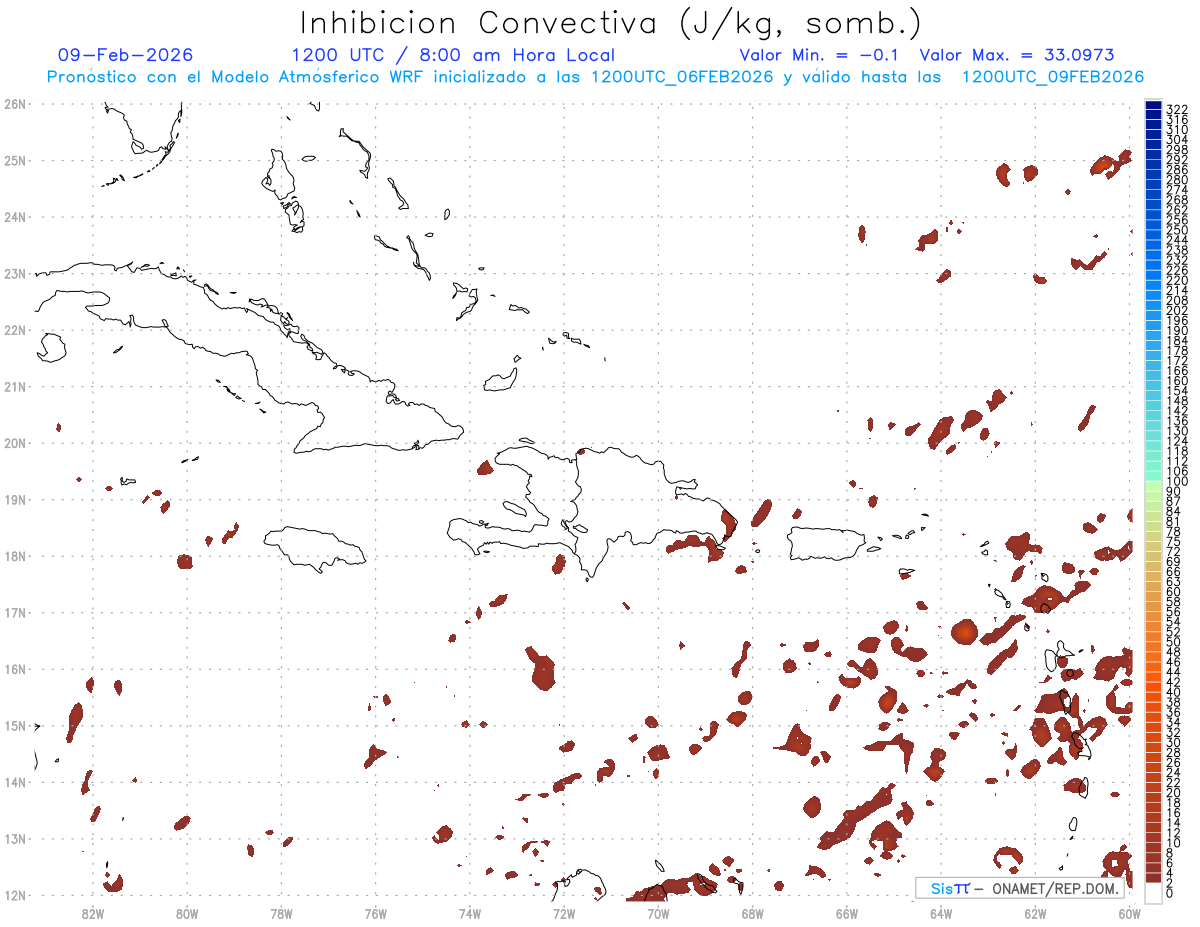
Task: Click the 82W longitude axis label
Action: pos(93,913)
